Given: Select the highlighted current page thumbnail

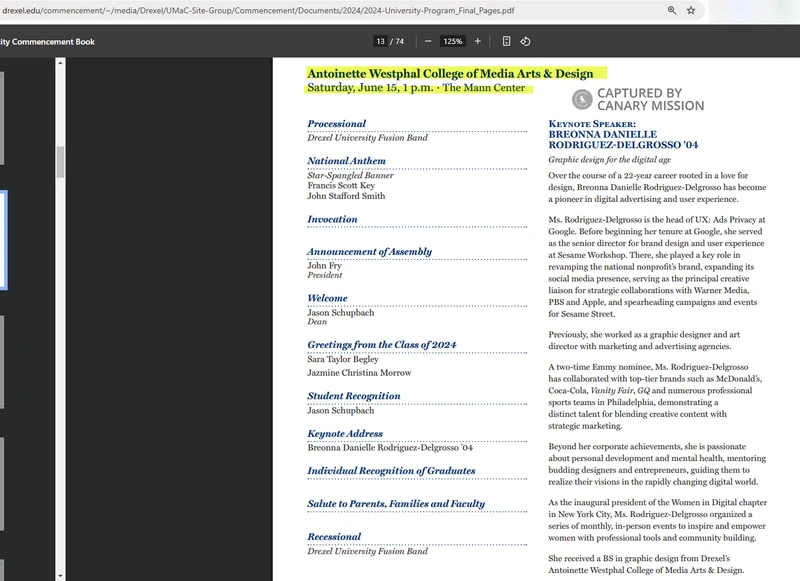Looking at the screenshot, I should [3, 240].
